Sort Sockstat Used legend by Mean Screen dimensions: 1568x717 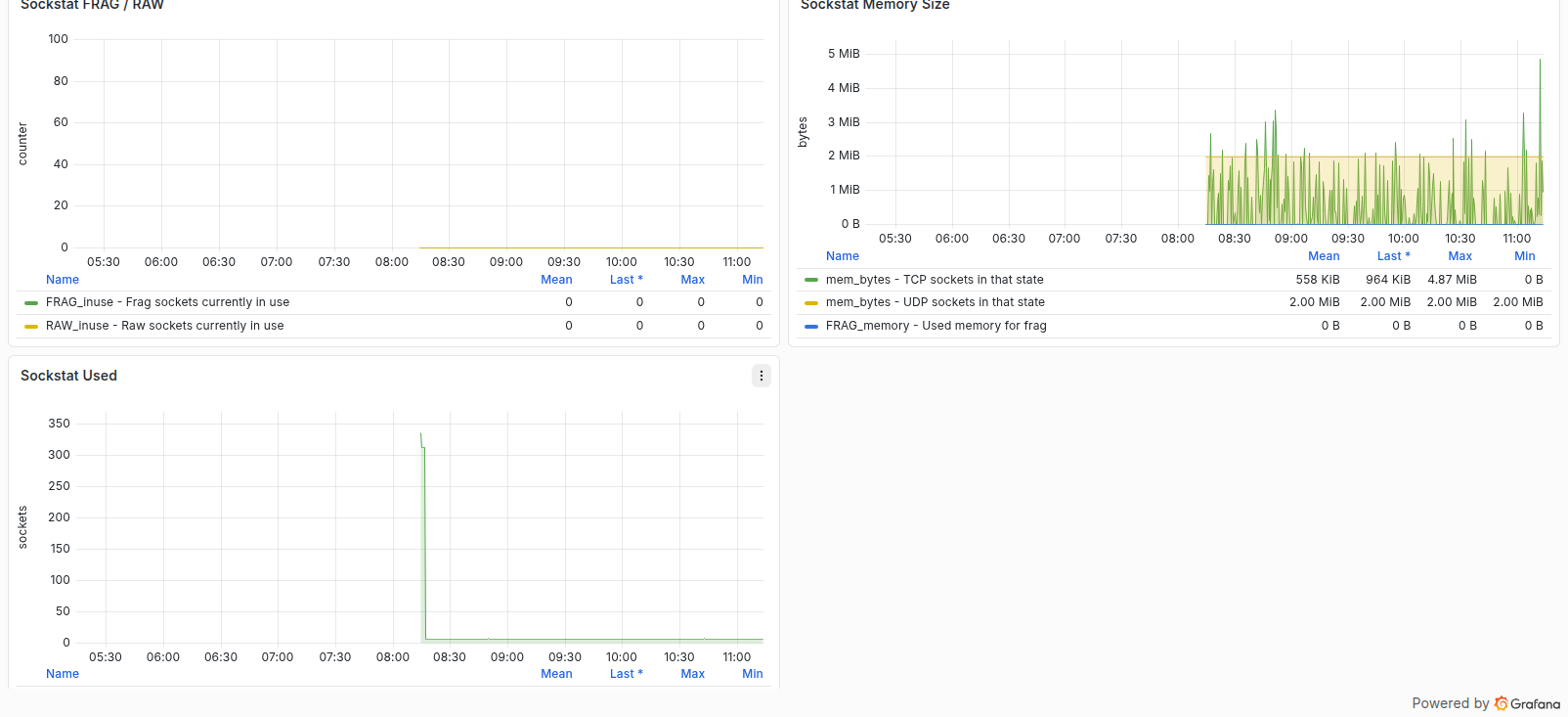[556, 674]
